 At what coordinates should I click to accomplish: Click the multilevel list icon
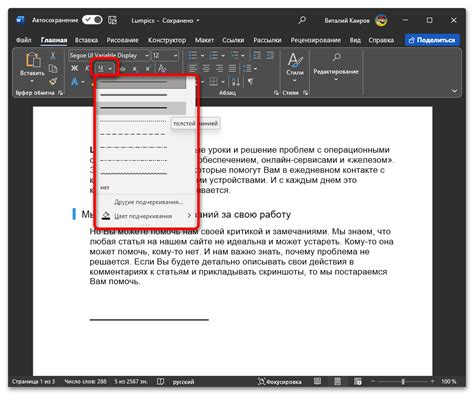click(x=235, y=55)
